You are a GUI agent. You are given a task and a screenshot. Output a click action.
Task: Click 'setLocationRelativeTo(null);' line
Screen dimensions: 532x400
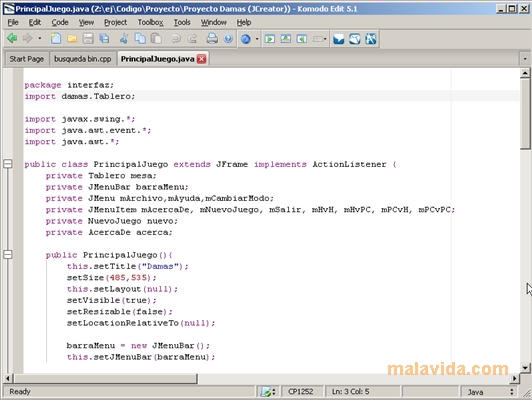pyautogui.click(x=141, y=323)
